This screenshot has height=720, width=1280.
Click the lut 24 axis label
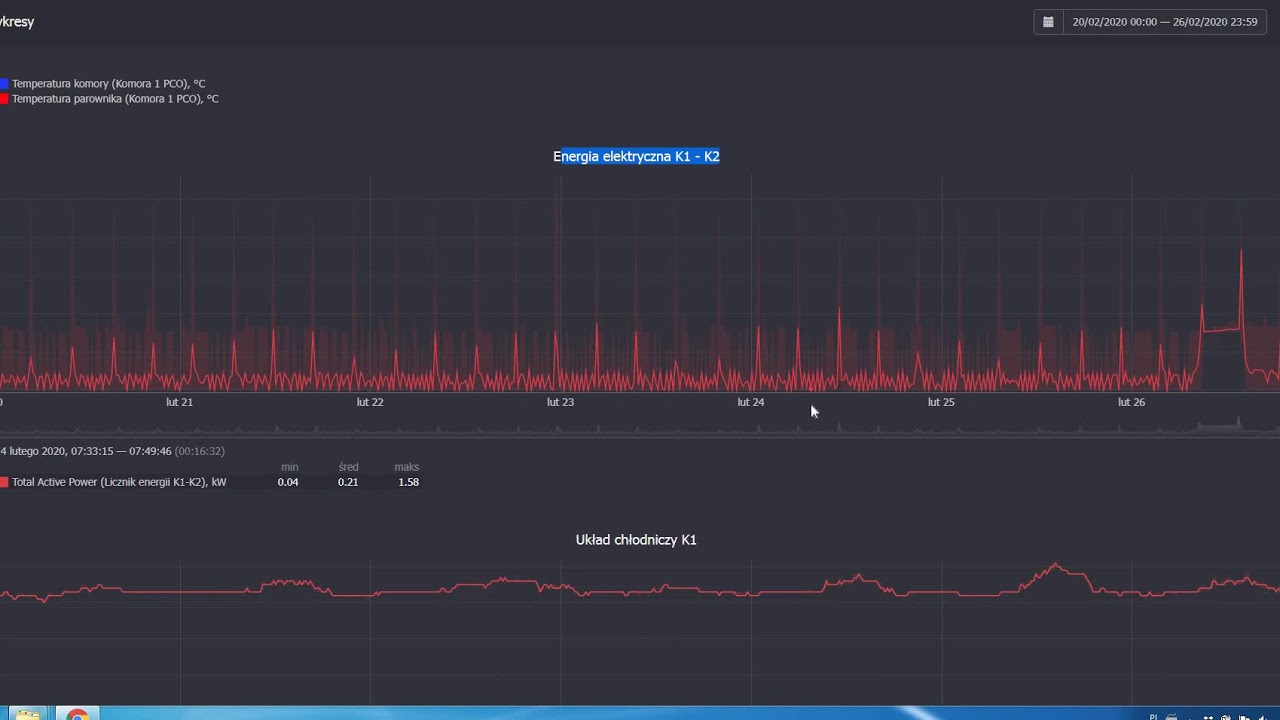coord(750,402)
